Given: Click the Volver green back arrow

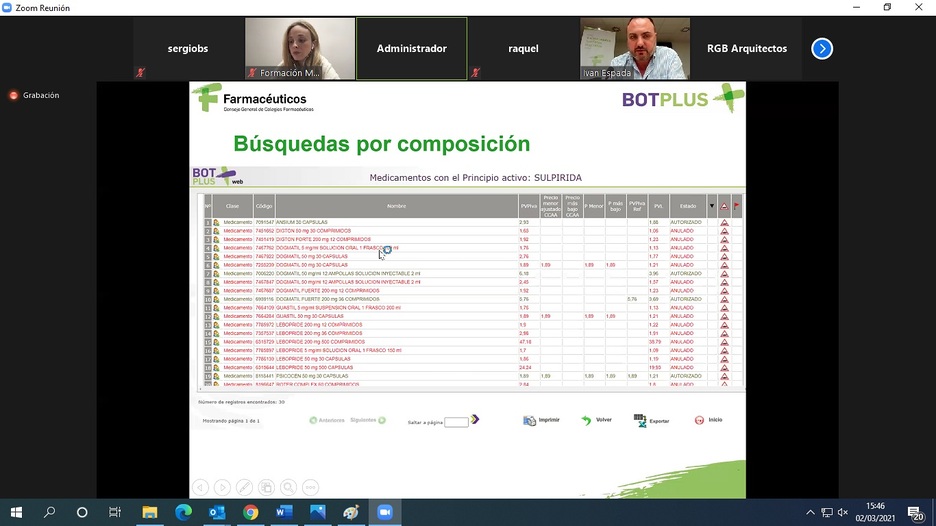Looking at the screenshot, I should tap(586, 421).
